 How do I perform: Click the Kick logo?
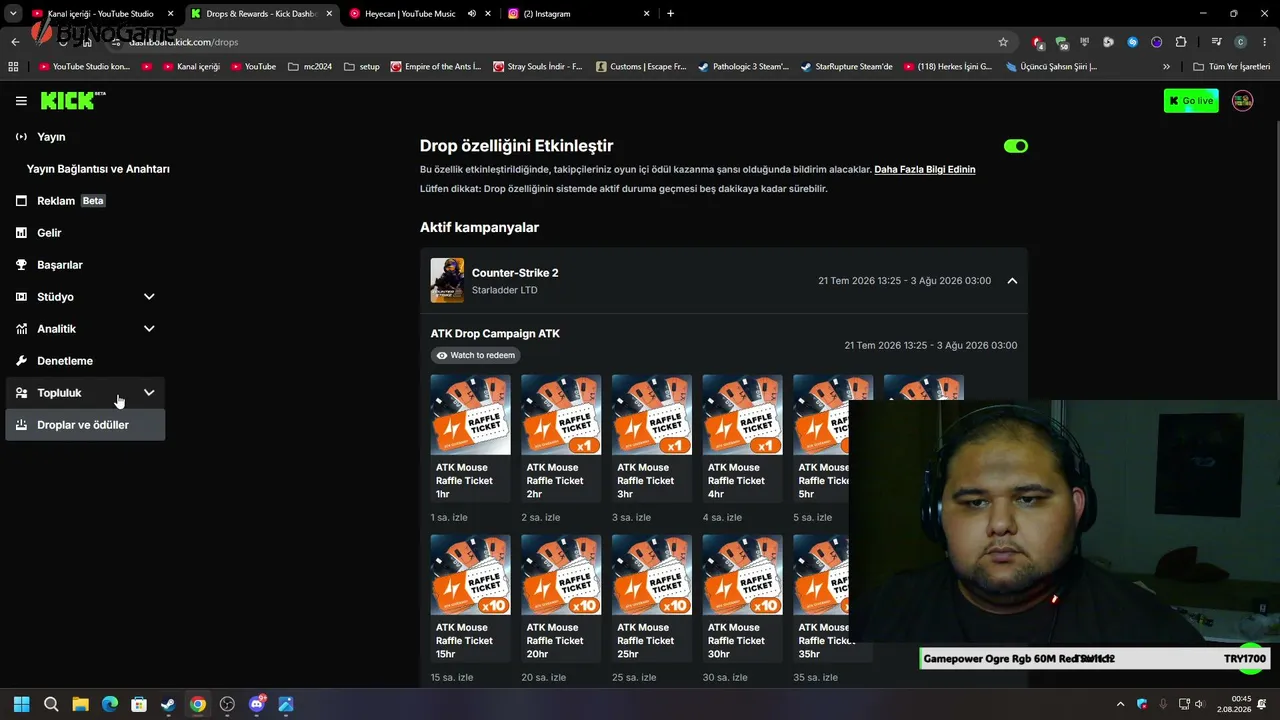[x=73, y=100]
